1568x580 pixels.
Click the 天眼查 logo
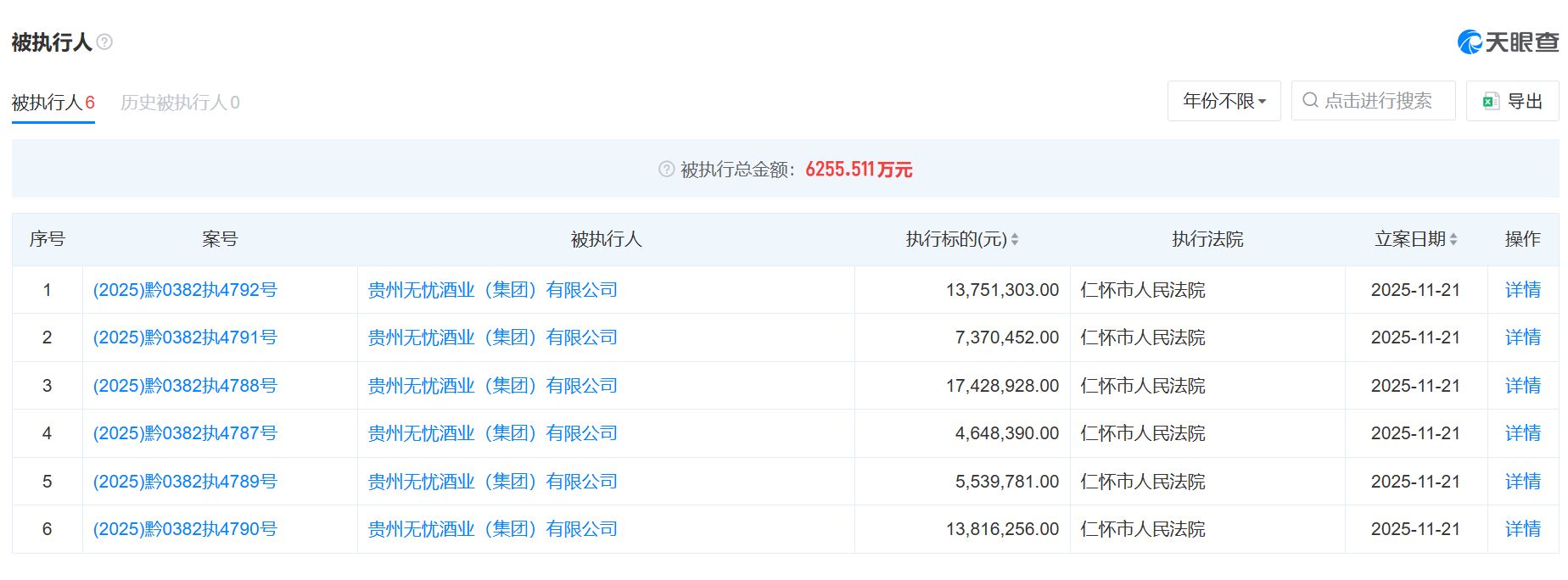[x=1508, y=42]
